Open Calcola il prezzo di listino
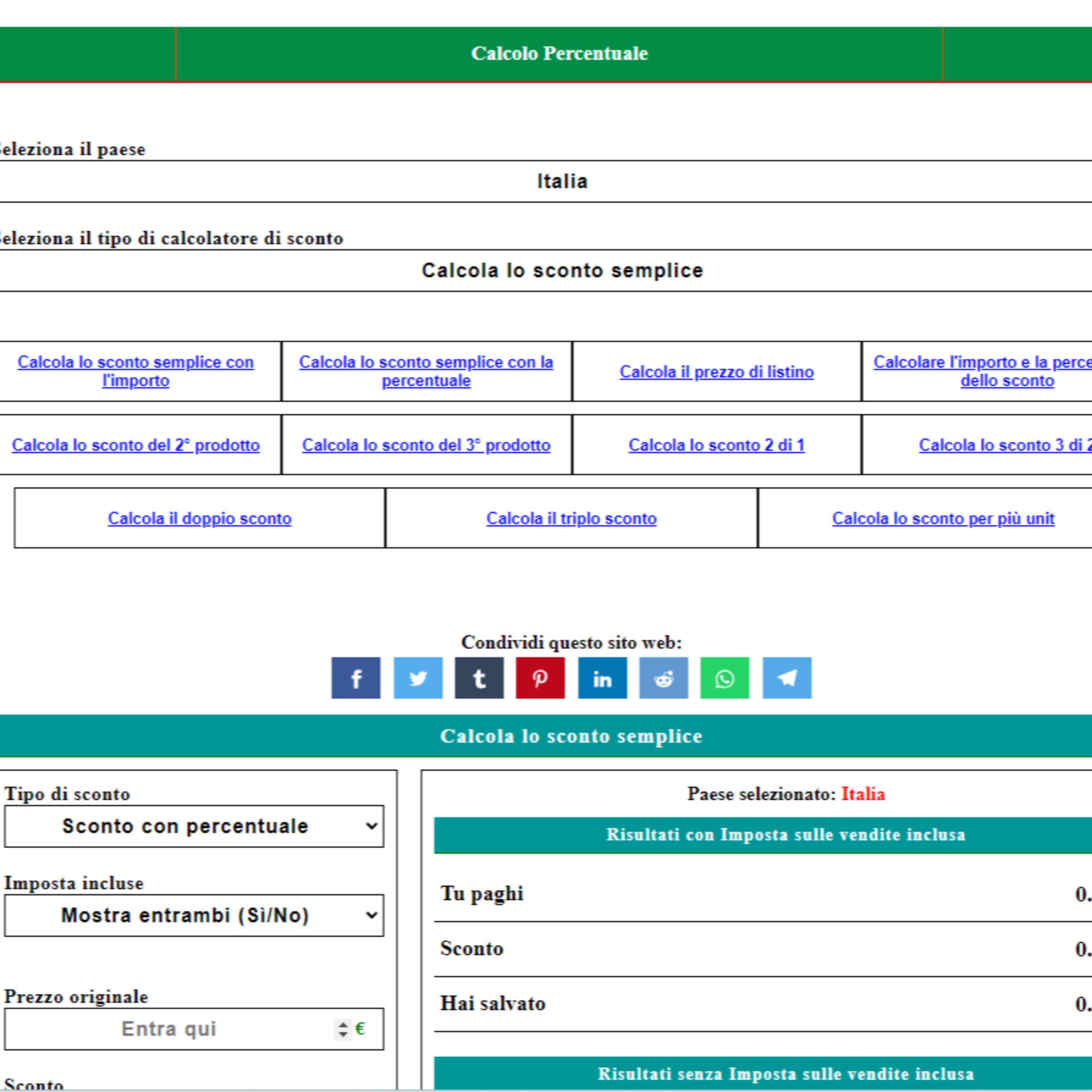The height and width of the screenshot is (1092, 1092). click(x=716, y=372)
